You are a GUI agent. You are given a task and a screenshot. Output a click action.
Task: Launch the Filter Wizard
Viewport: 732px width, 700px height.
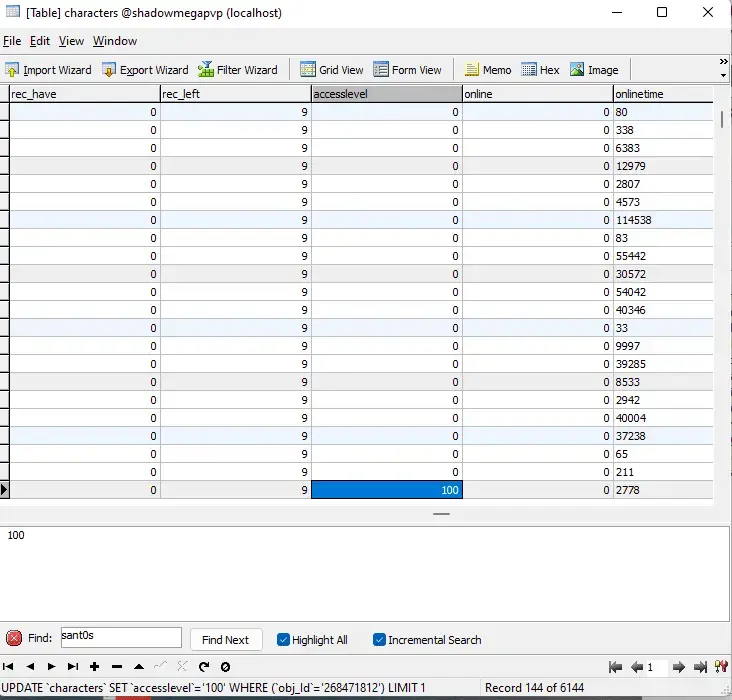click(x=238, y=70)
